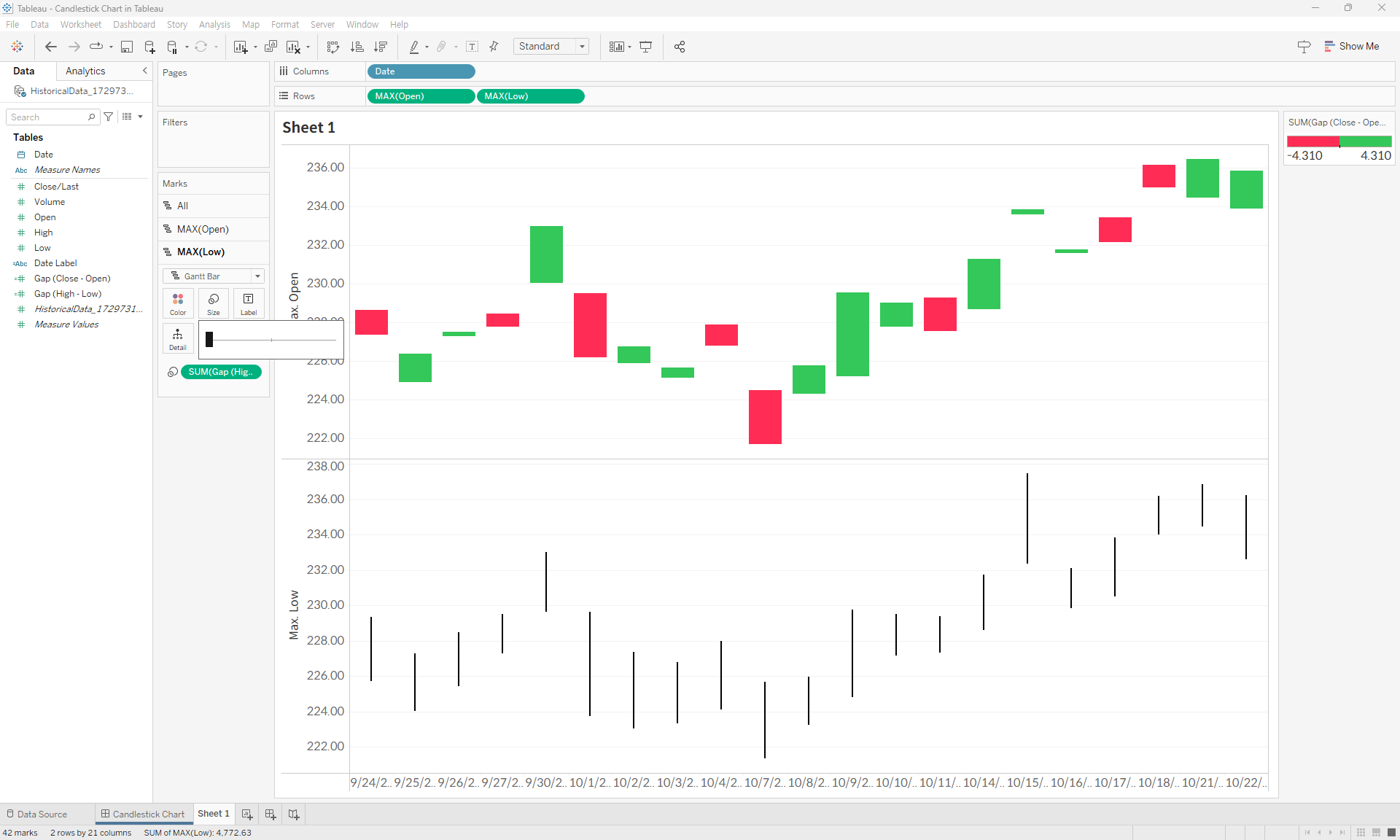Click the Duplicate worksheet icon
Image resolution: width=1400 pixels, height=840 pixels.
[271, 47]
